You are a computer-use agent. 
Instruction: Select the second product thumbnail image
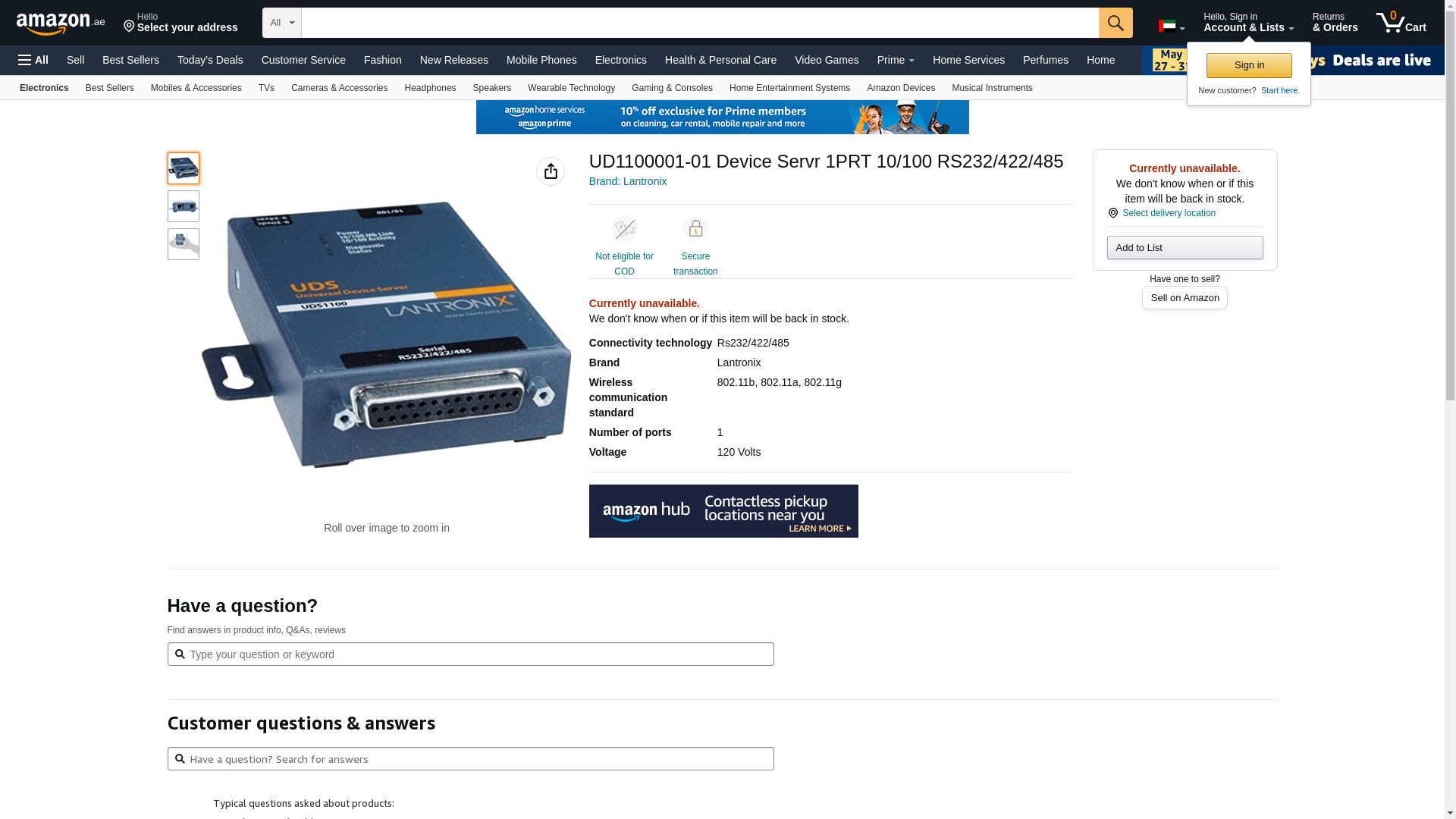[x=184, y=206]
